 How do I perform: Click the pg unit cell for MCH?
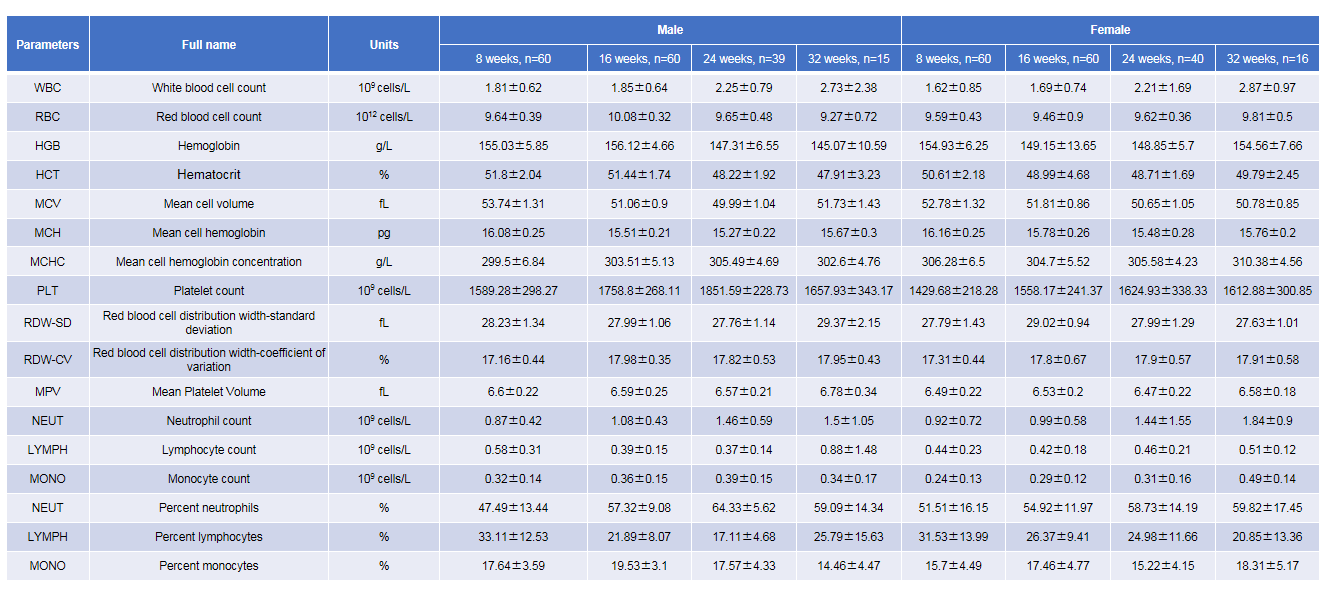point(384,233)
